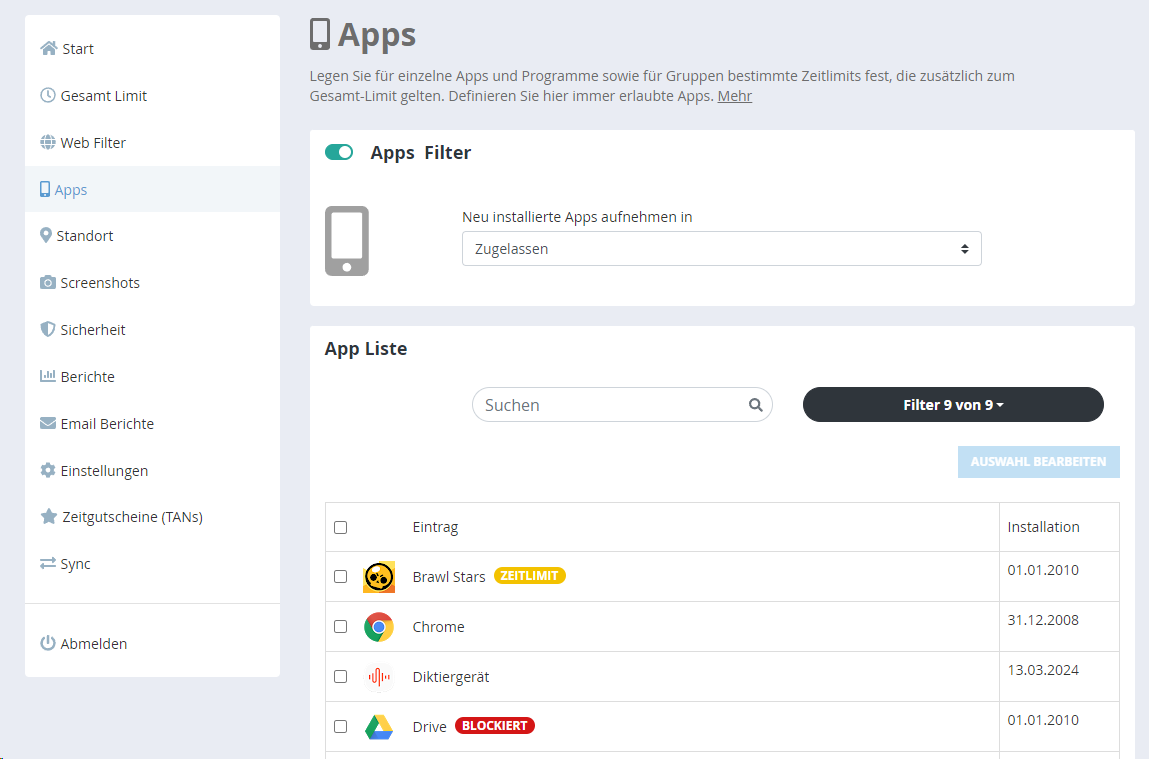
Task: Click the BLOCKIERT badge on Drive
Action: pyautogui.click(x=495, y=725)
